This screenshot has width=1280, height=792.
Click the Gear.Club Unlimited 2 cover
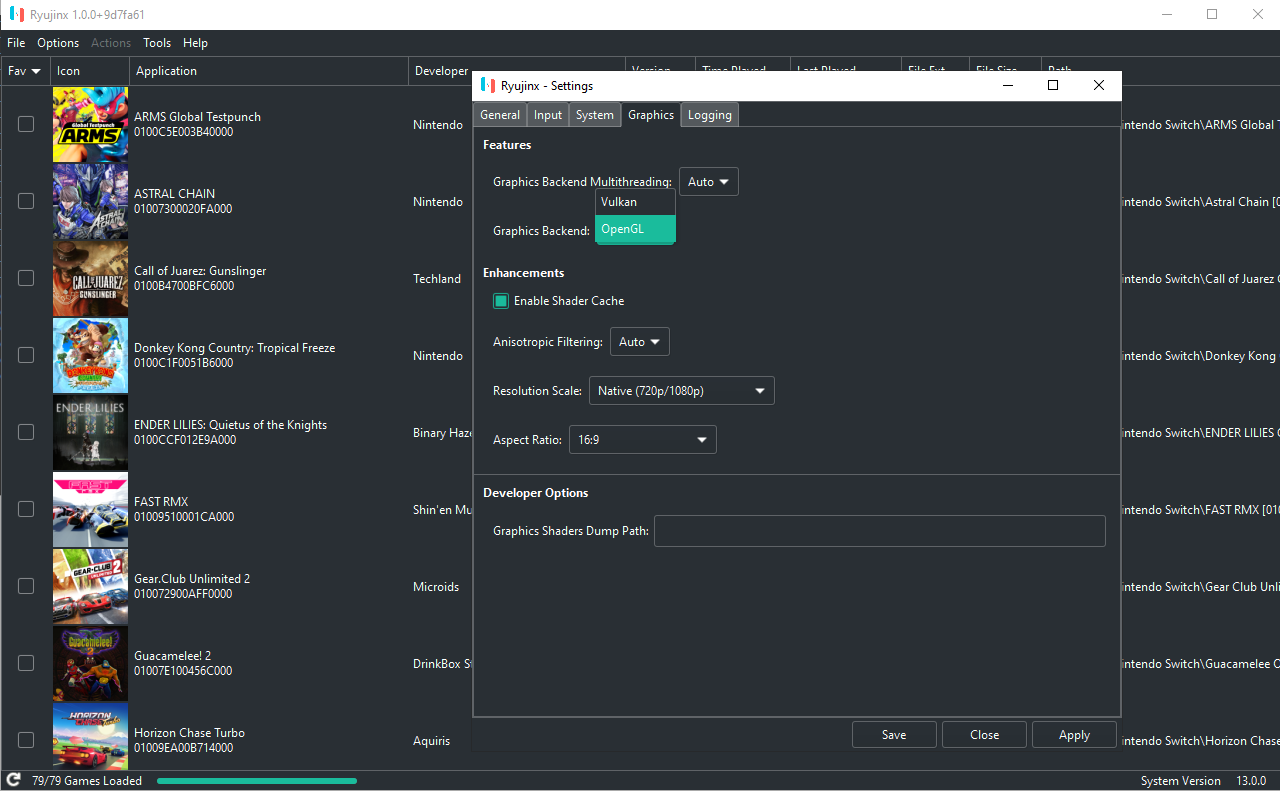coord(90,586)
